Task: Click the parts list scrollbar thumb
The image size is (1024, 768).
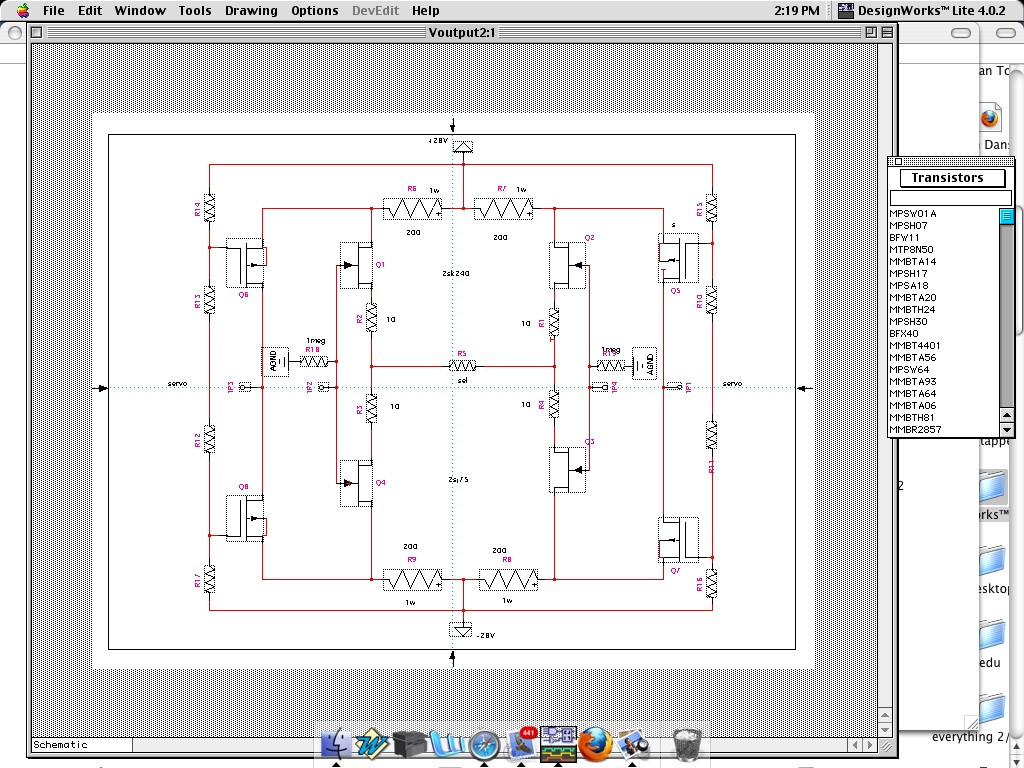Action: click(1006, 216)
